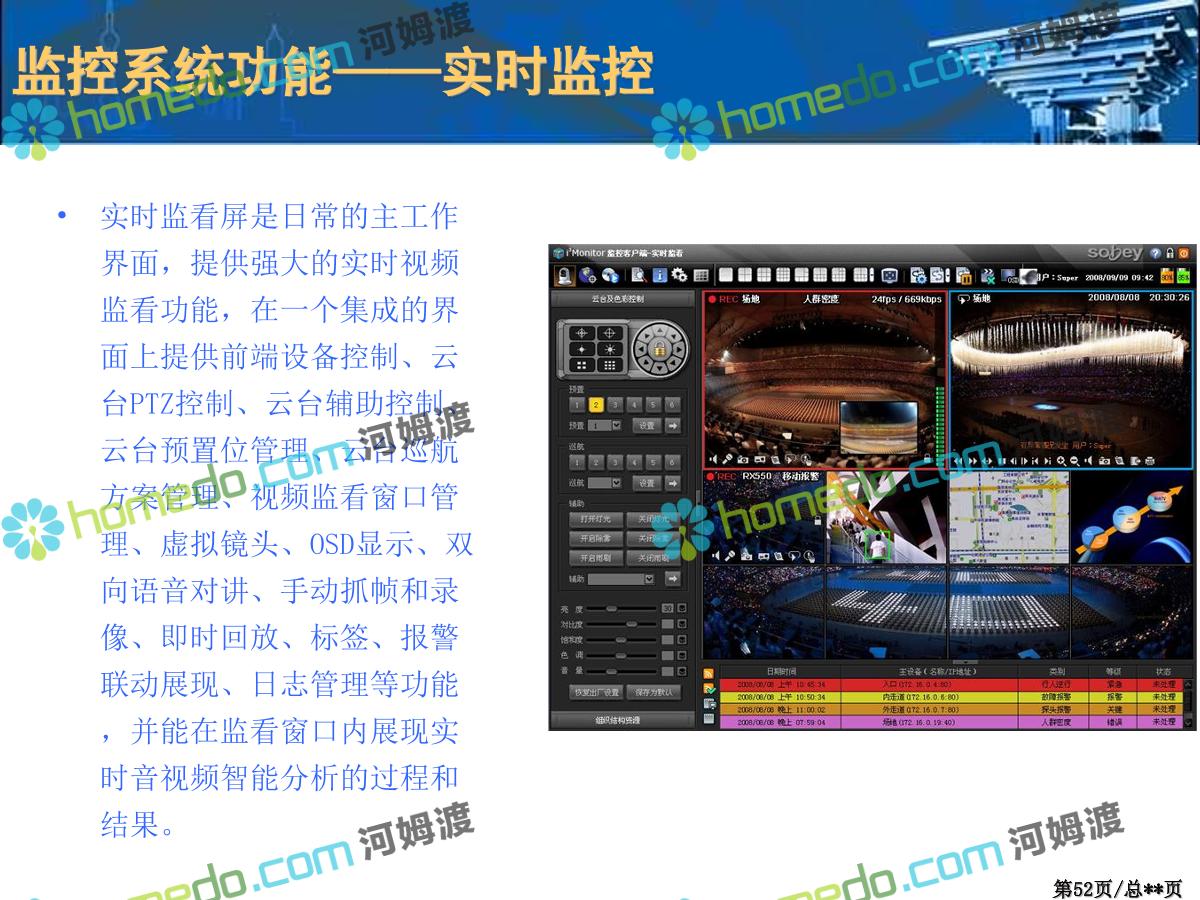This screenshot has width=1200, height=900.
Task: Click the 亮度 brightness slider handle
Action: click(x=611, y=608)
